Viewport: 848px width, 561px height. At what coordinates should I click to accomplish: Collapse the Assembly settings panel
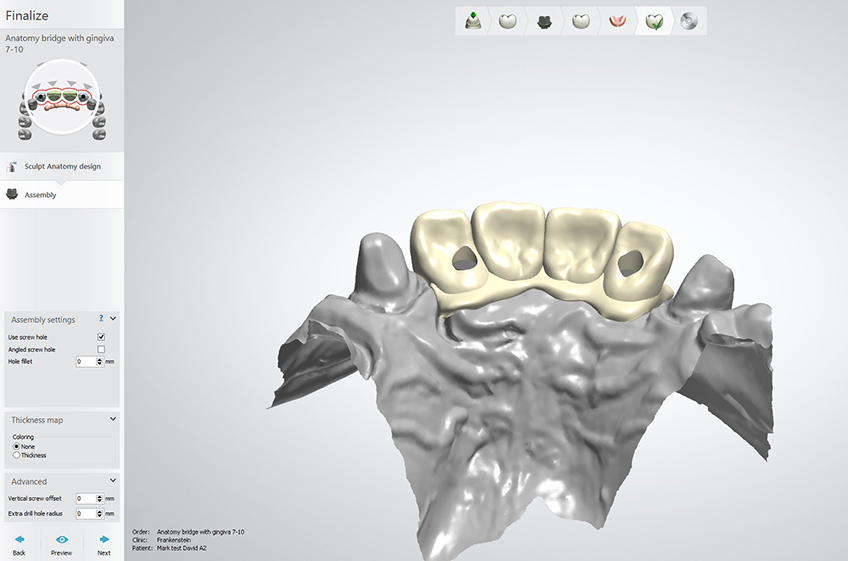coord(113,318)
